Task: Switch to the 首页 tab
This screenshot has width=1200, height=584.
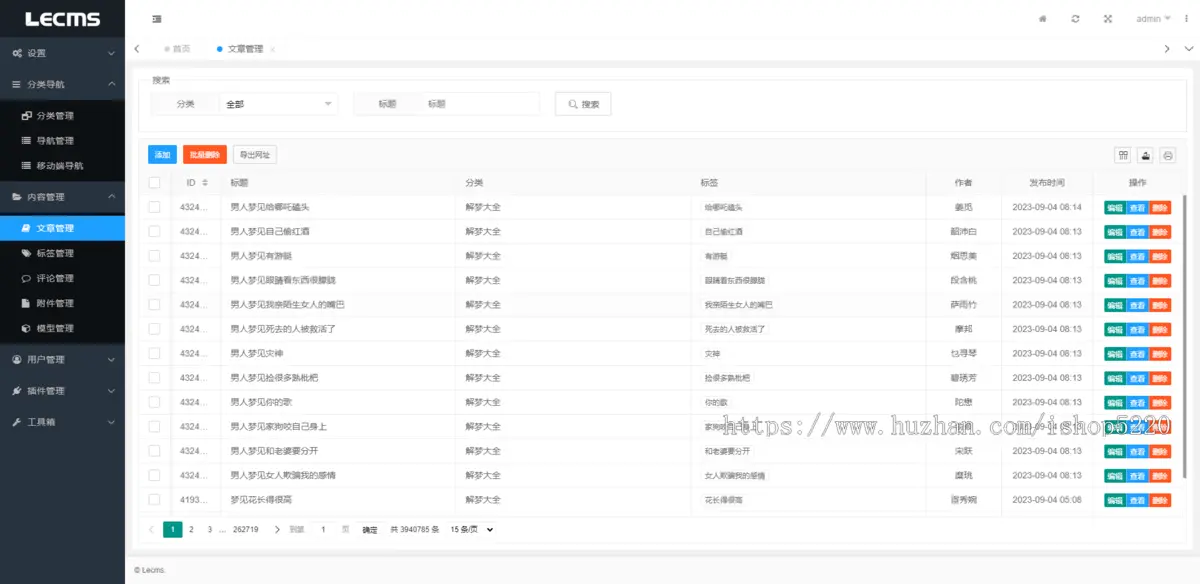Action: (x=177, y=49)
